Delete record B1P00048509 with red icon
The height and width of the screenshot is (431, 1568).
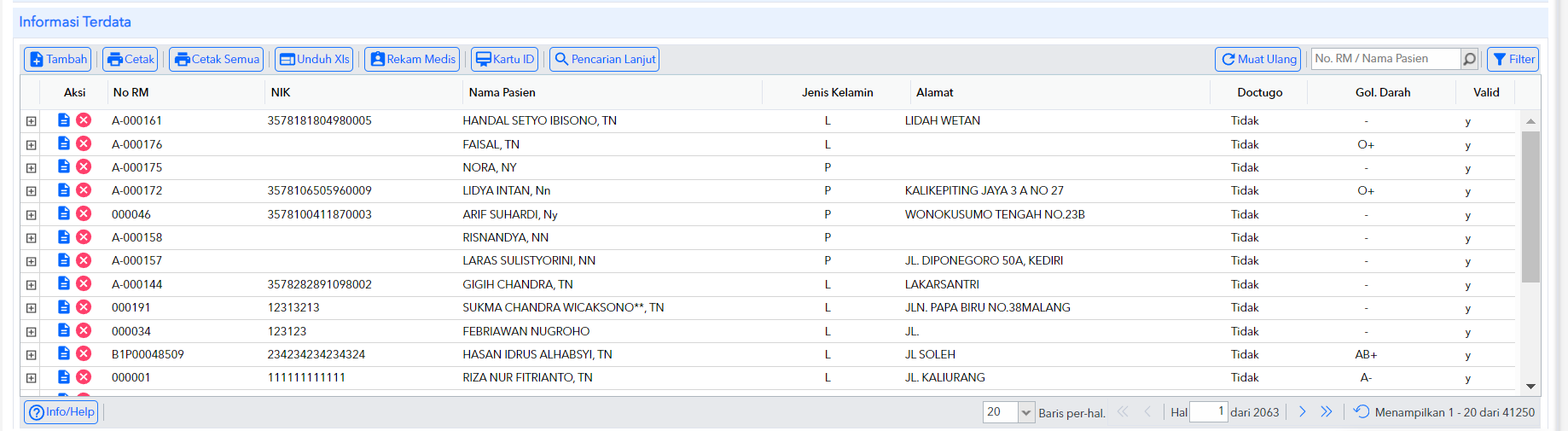coord(84,353)
